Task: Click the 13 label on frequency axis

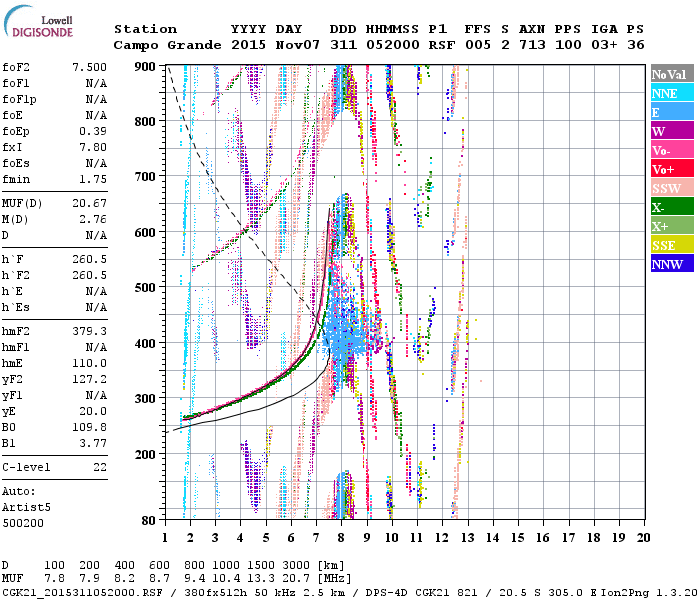Action: pos(467,538)
